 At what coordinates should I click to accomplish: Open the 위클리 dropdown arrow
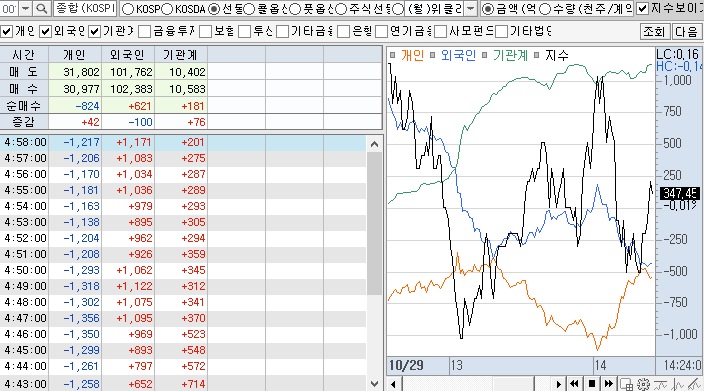[x=470, y=9]
